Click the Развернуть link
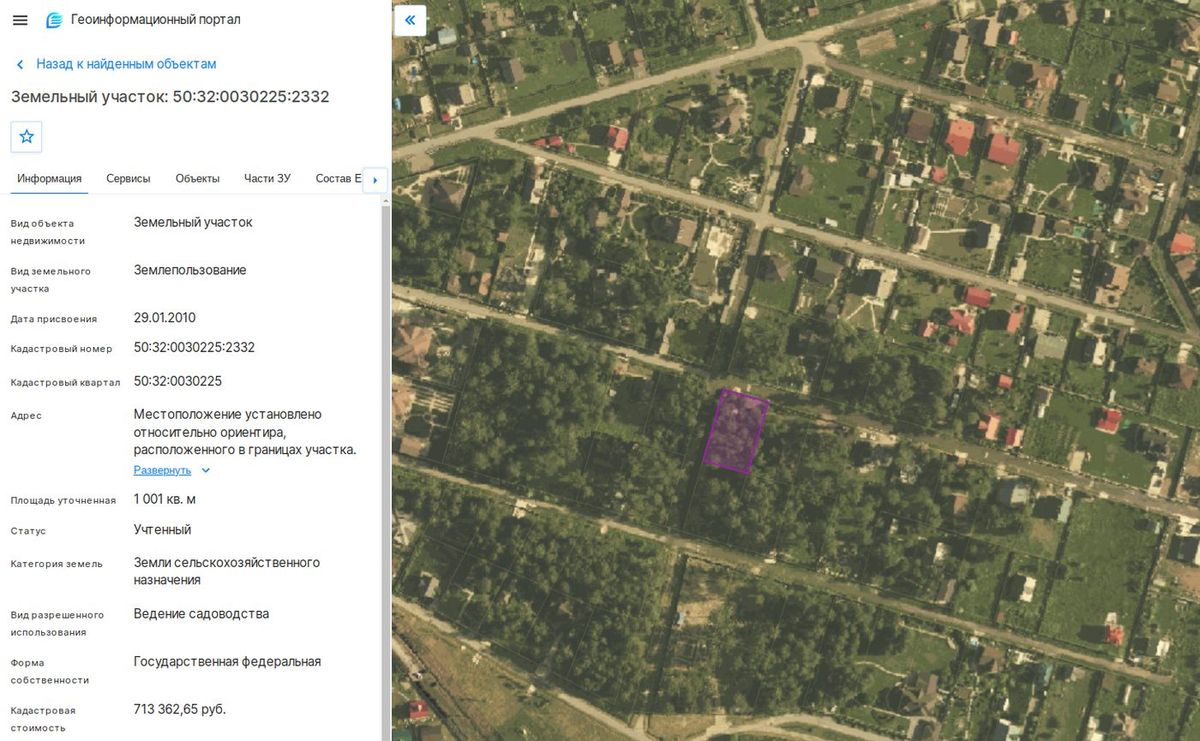This screenshot has width=1200, height=741. [x=162, y=470]
